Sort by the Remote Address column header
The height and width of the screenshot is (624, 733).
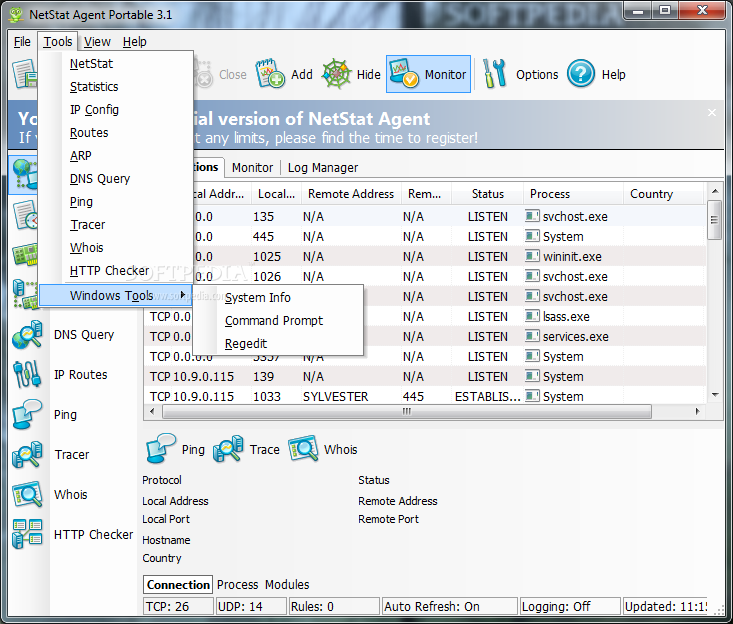(x=351, y=194)
